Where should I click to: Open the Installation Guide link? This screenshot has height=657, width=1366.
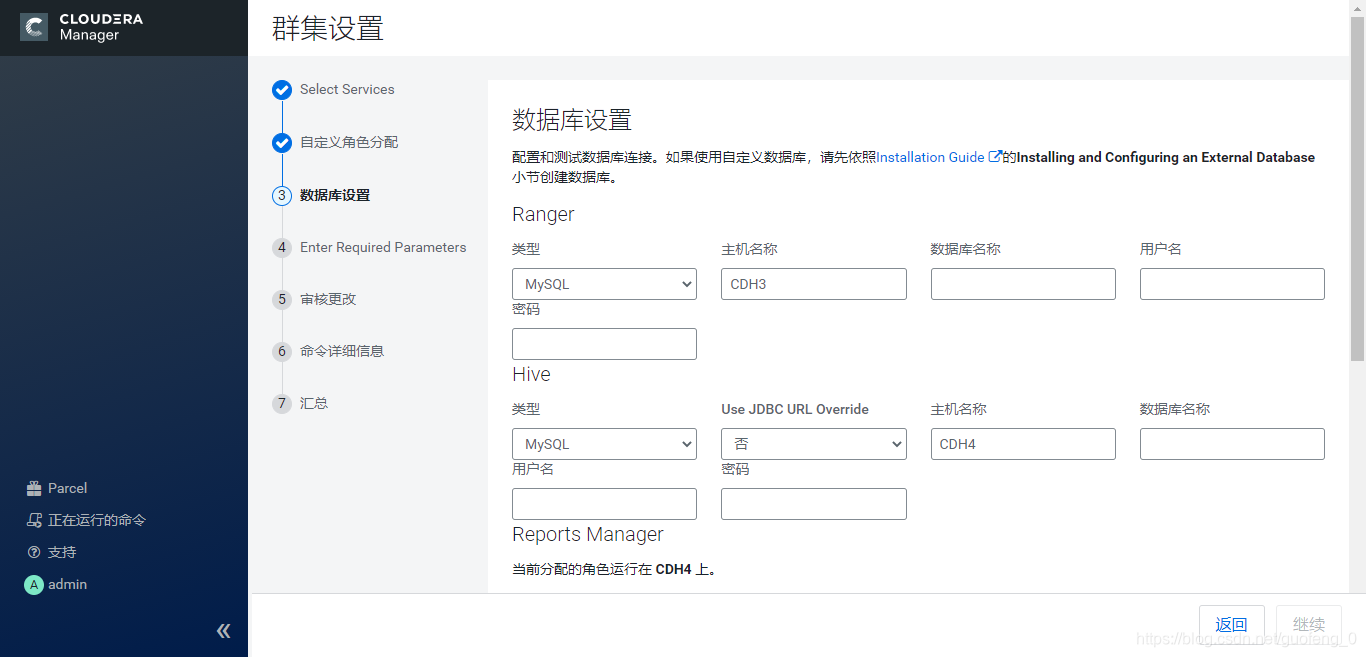(930, 157)
